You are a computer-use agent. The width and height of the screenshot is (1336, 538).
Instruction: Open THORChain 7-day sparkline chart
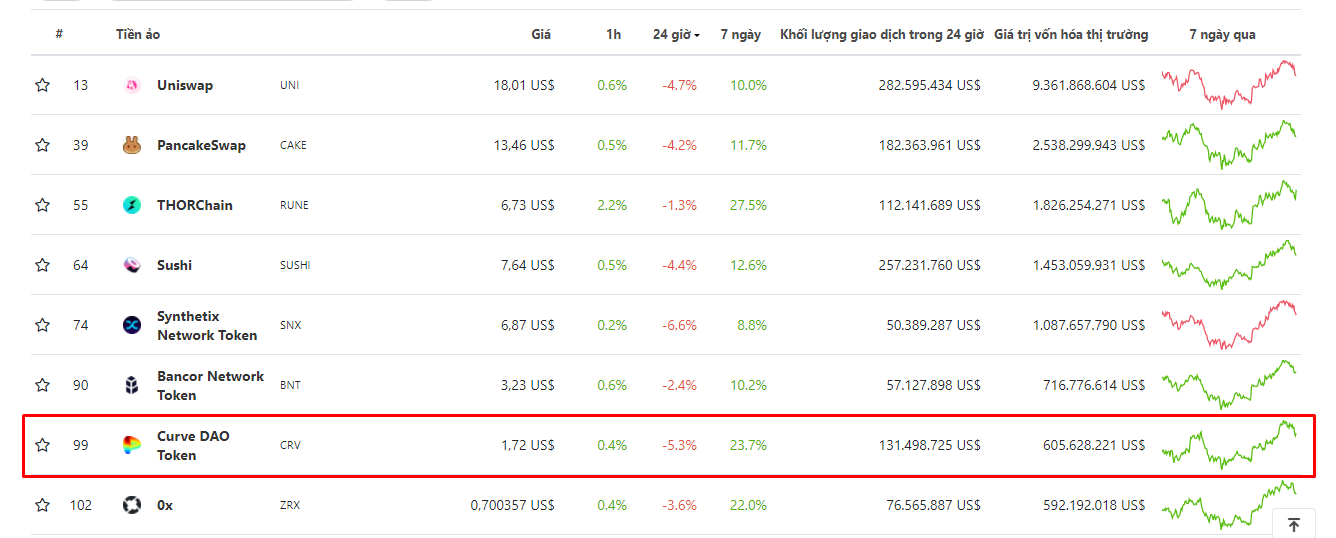click(x=1229, y=205)
